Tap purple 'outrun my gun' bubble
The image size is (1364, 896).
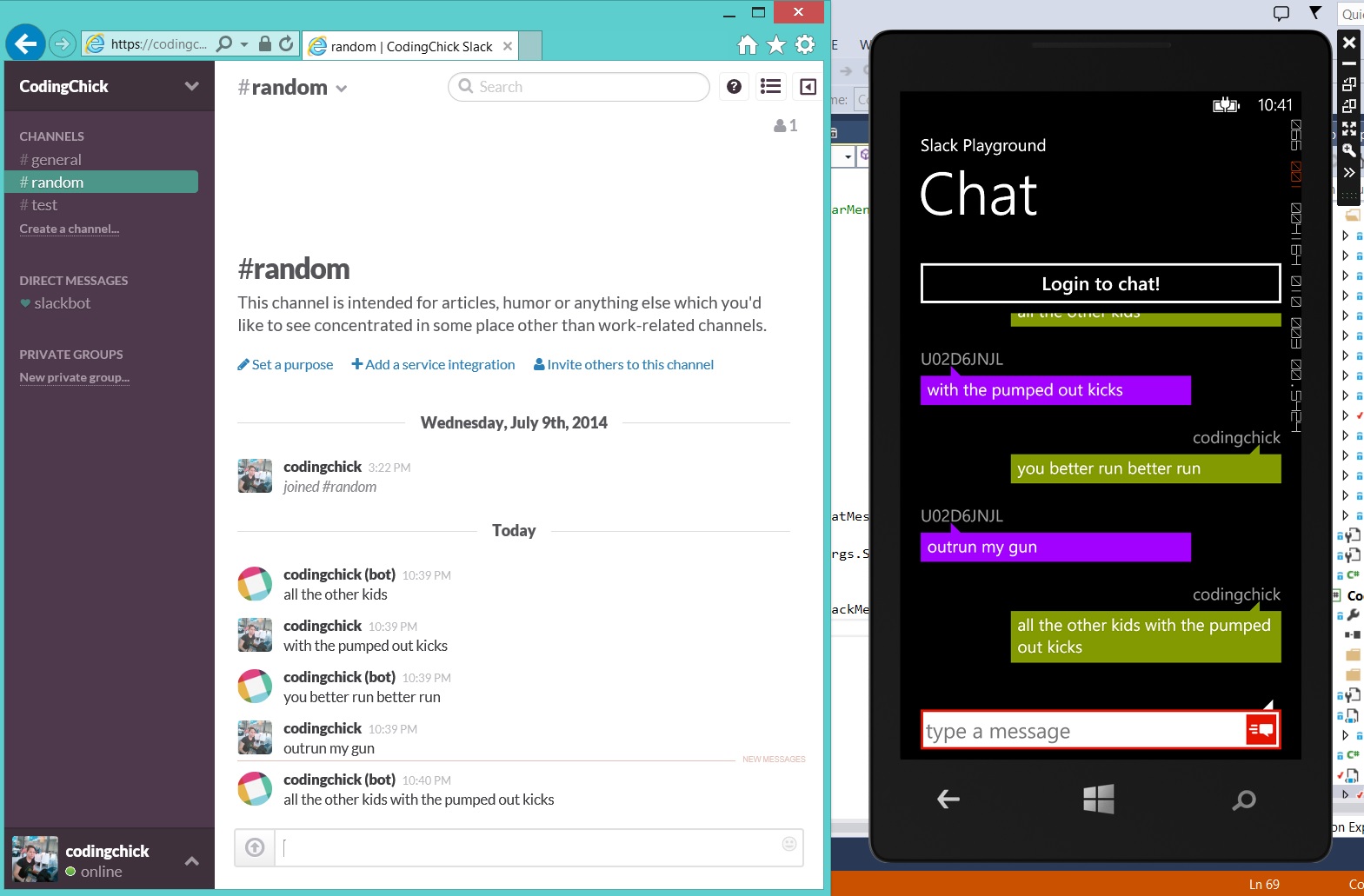pyautogui.click(x=1055, y=548)
